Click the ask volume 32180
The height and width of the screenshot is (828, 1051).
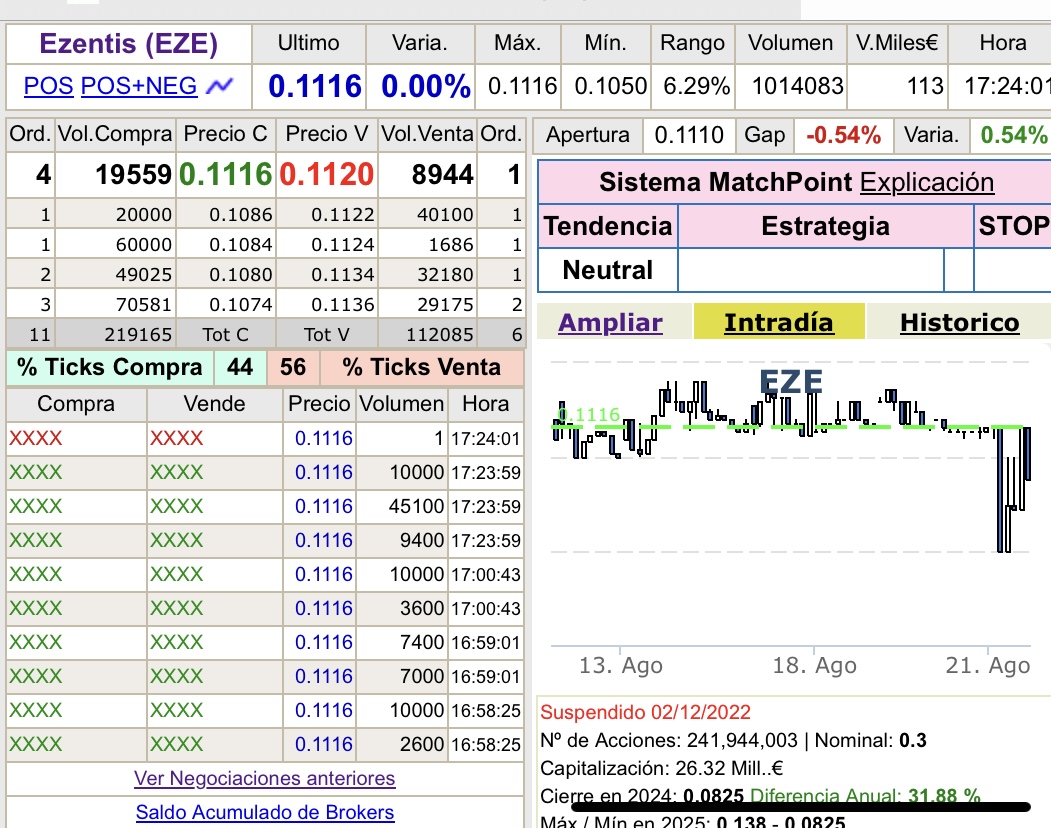(445, 274)
